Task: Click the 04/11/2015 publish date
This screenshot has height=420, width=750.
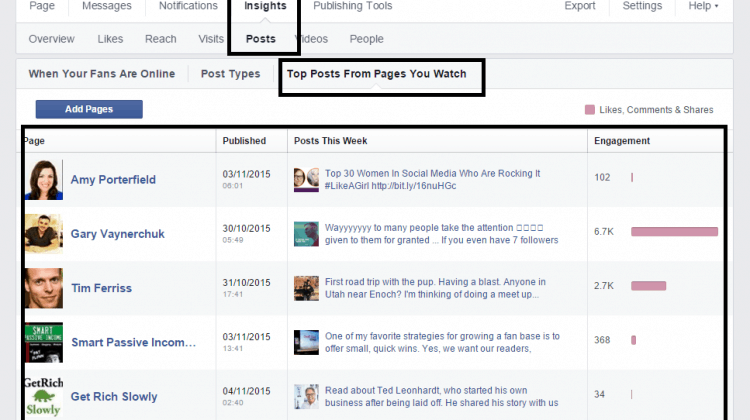Action: pyautogui.click(x=246, y=396)
